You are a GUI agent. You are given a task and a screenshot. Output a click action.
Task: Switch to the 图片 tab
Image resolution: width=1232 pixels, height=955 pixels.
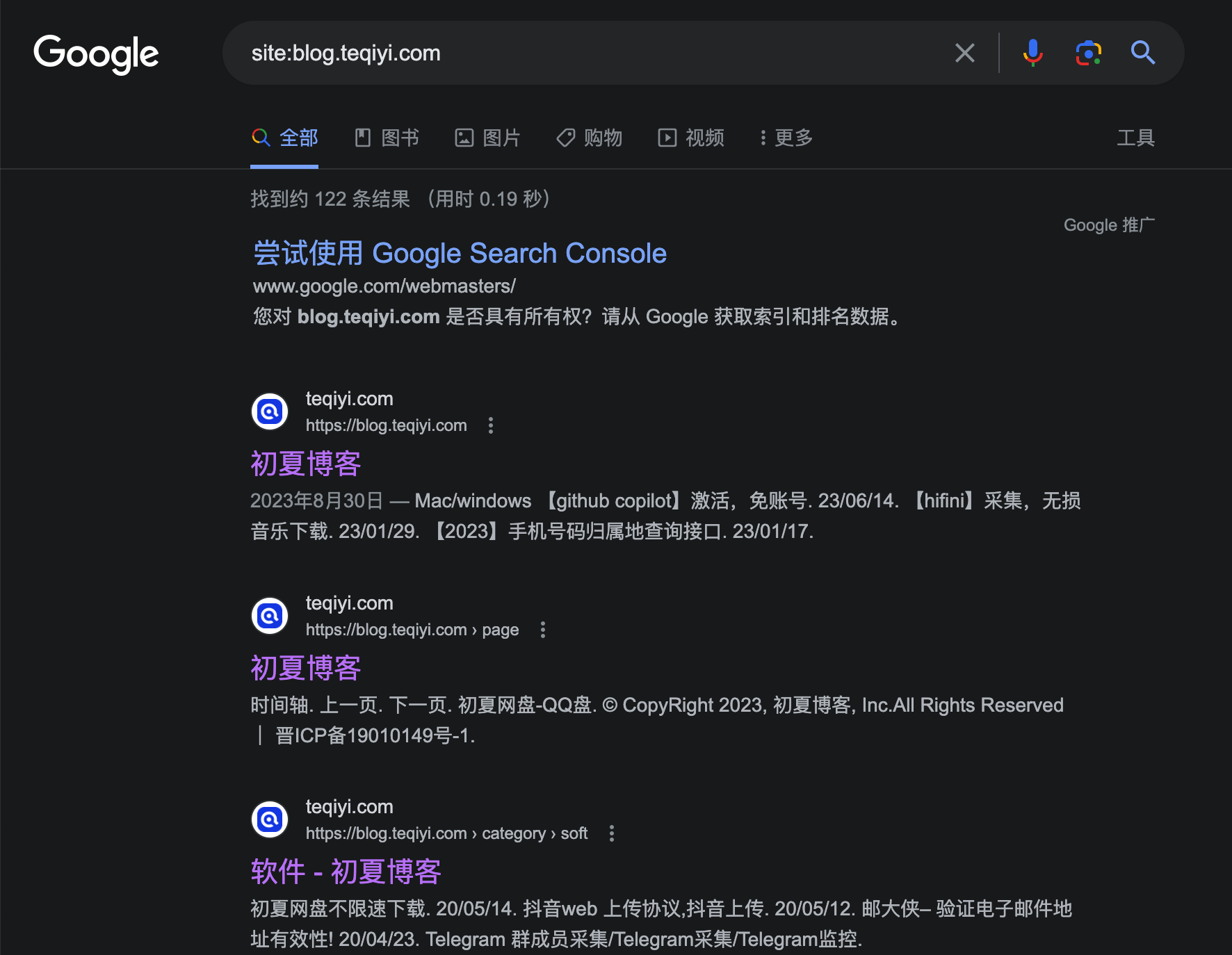[x=487, y=138]
